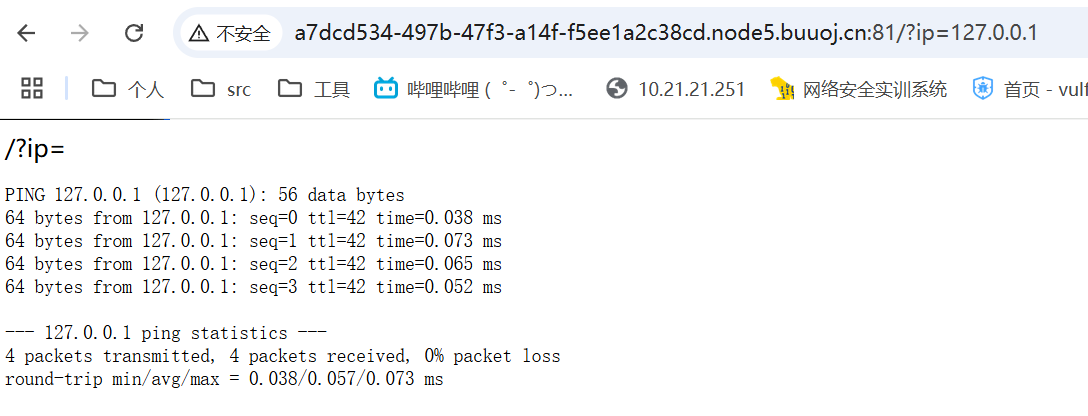Expand the 工具 bookmarks folder

pyautogui.click(x=314, y=89)
